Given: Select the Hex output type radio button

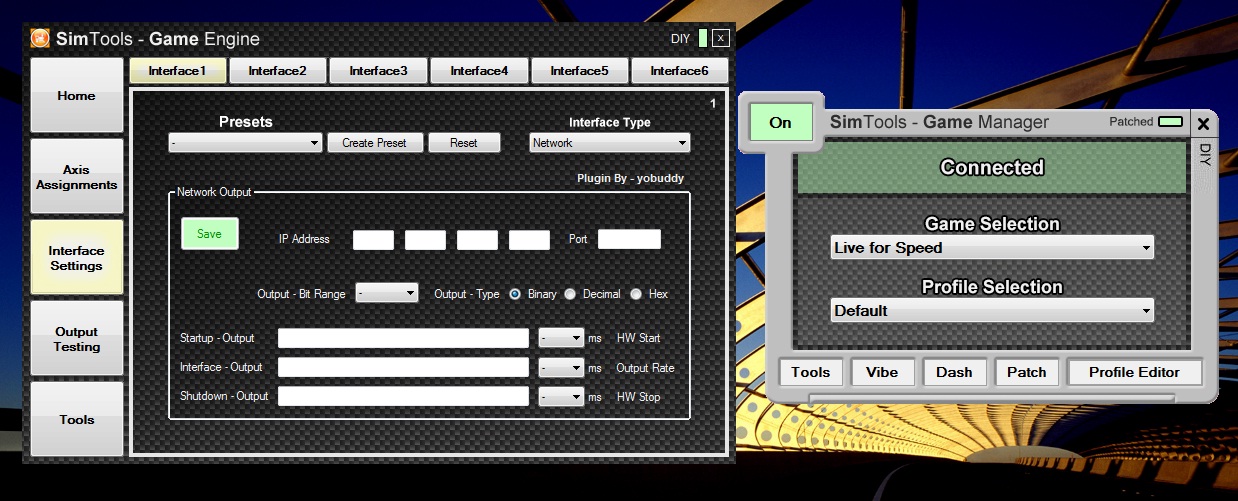Looking at the screenshot, I should point(636,294).
